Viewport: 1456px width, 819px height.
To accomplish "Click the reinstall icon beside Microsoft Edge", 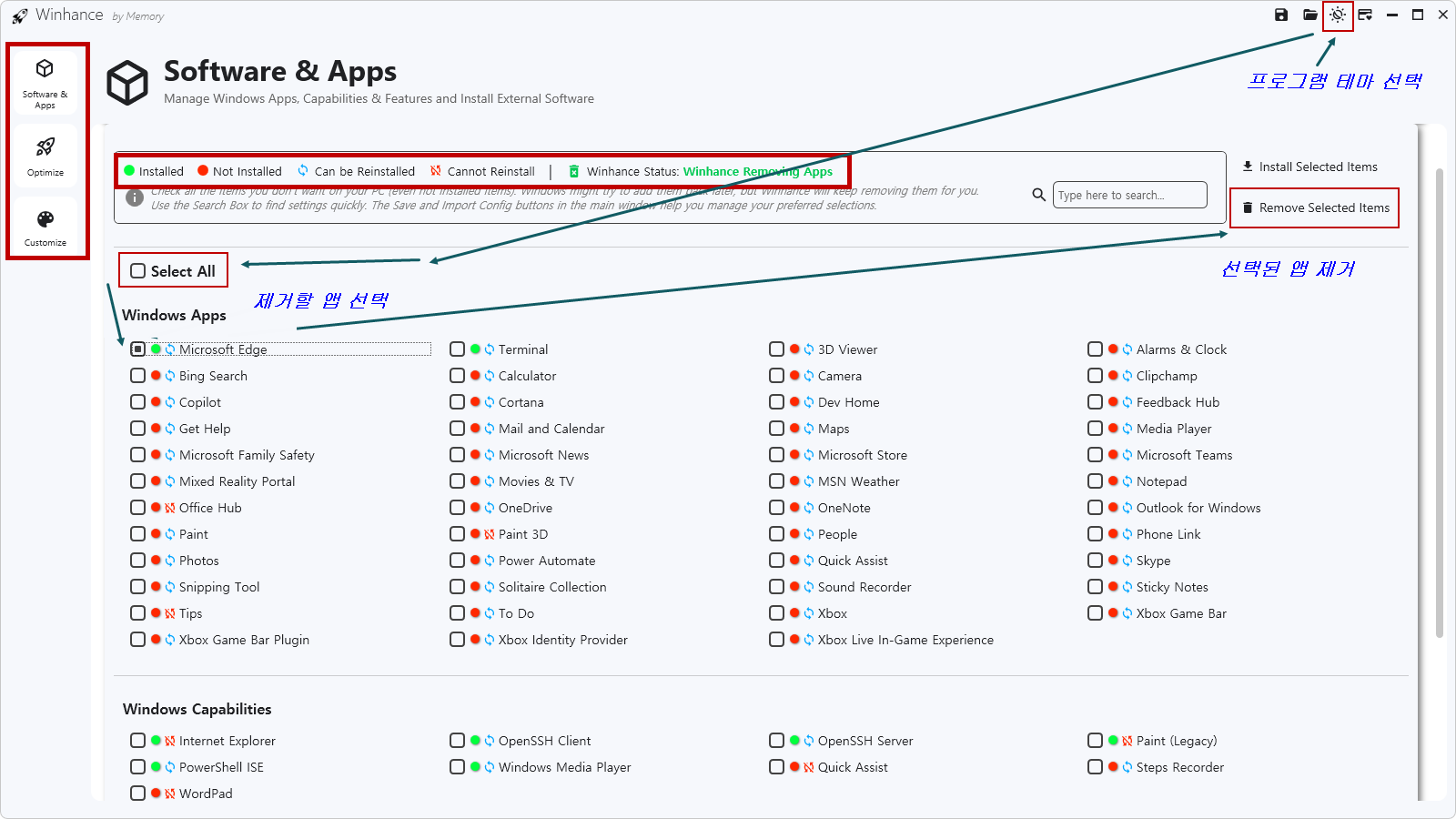I will (170, 349).
